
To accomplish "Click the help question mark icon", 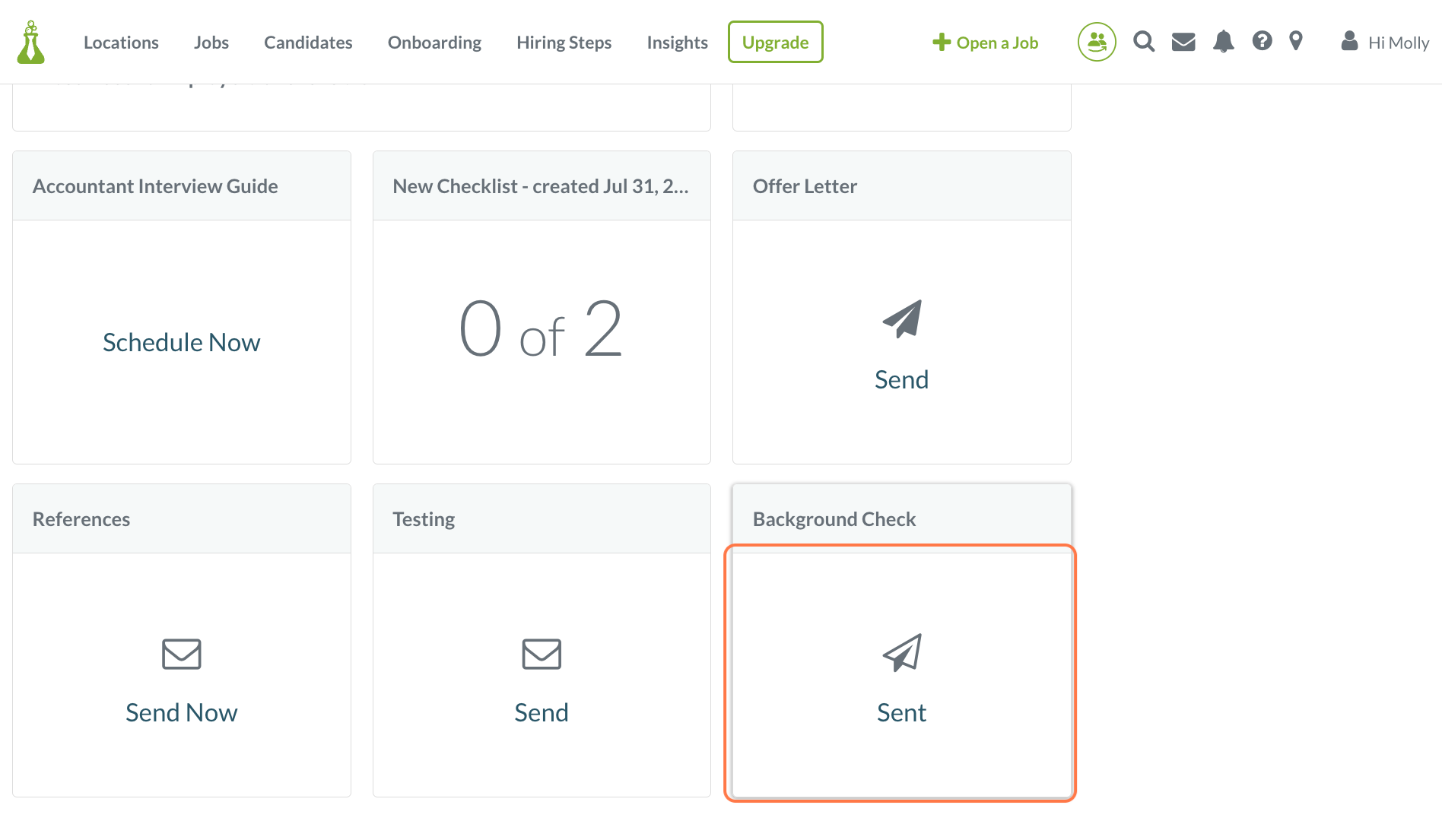I will tap(1262, 41).
